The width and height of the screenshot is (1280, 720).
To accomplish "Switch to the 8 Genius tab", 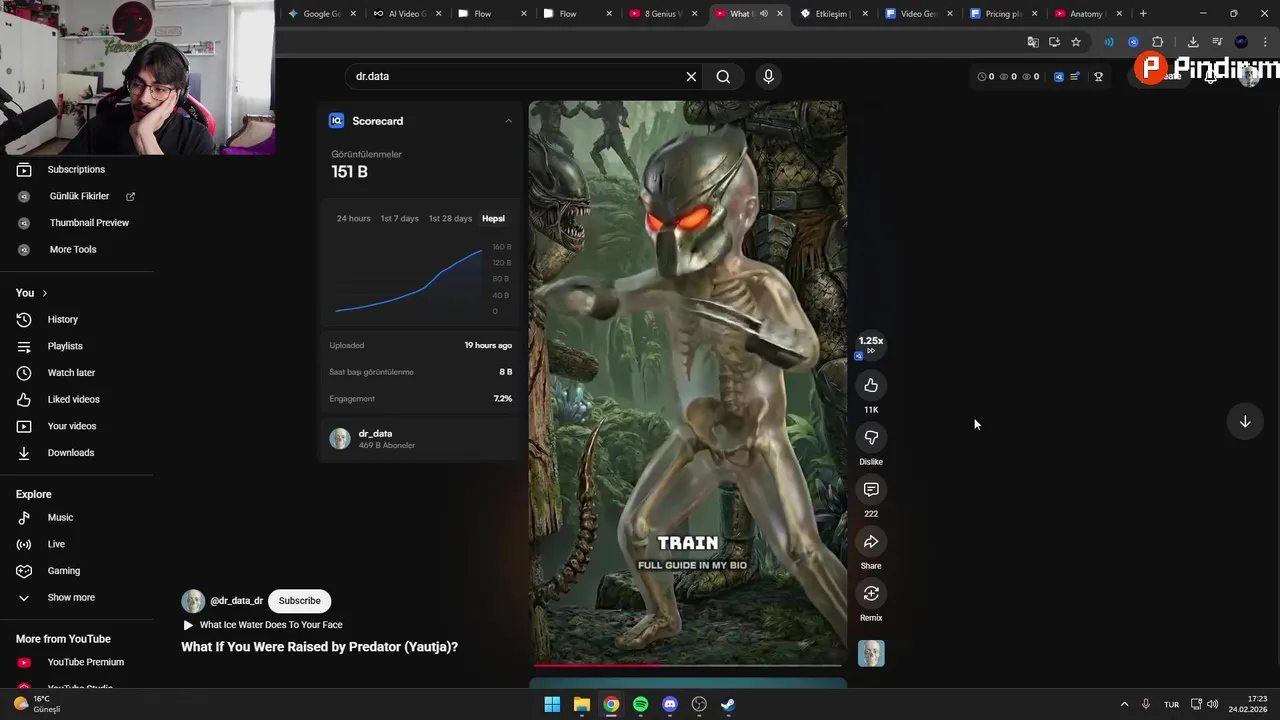I will (x=663, y=14).
